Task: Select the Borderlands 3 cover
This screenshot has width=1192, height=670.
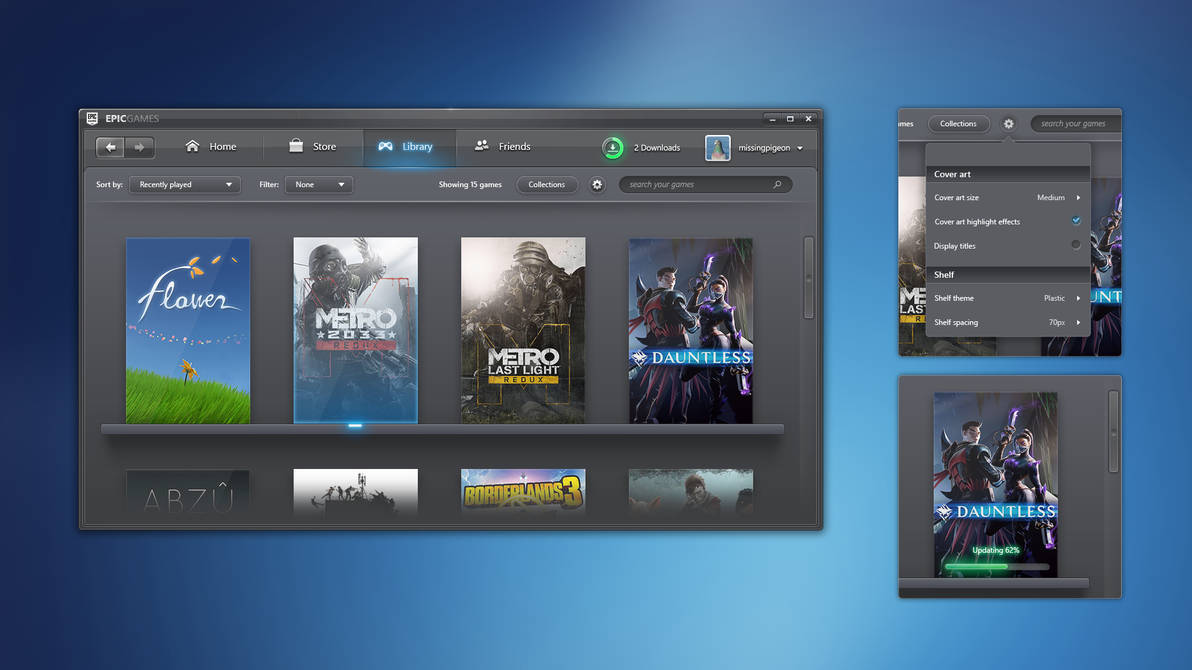Action: coord(523,493)
